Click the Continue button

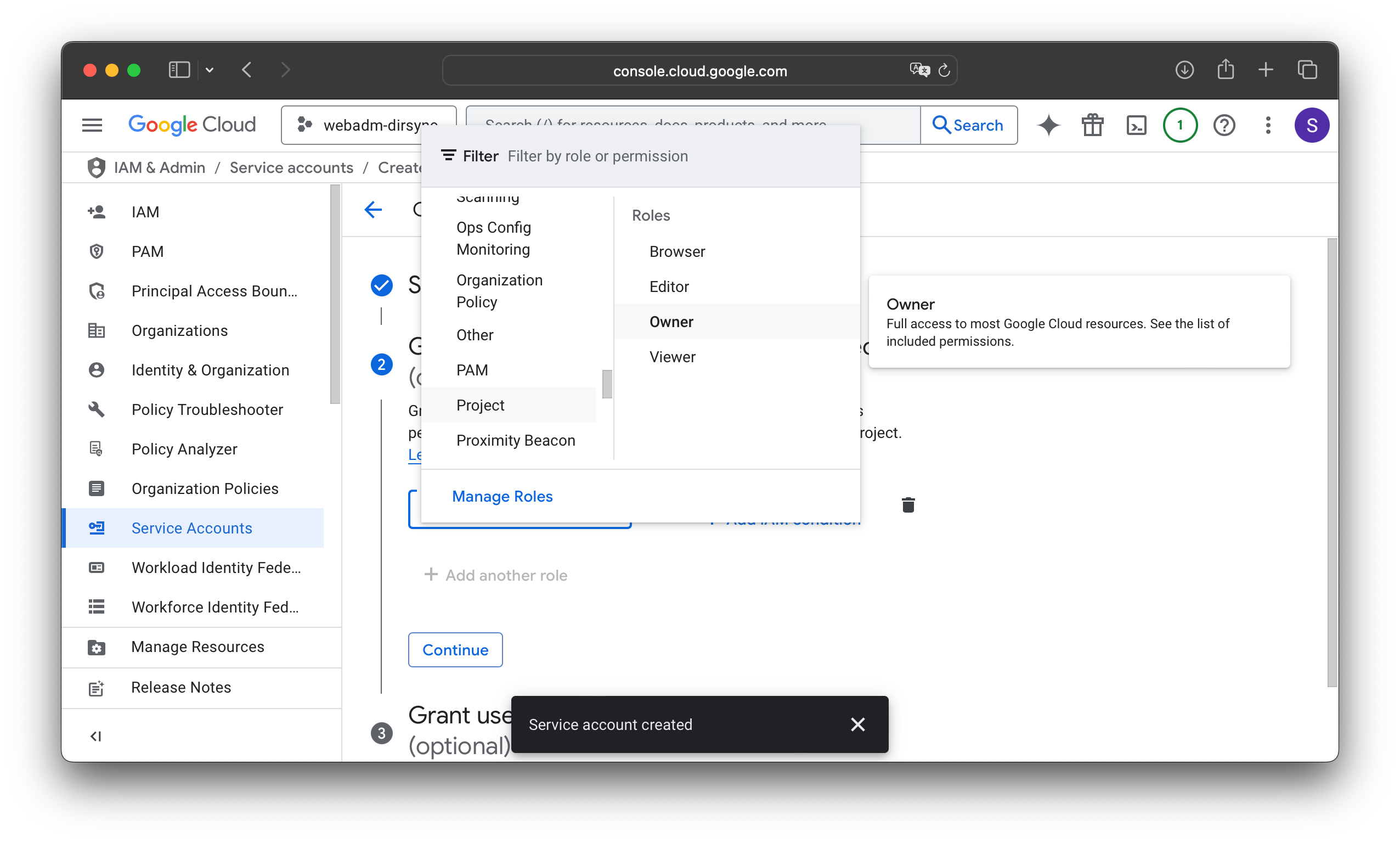(x=455, y=649)
